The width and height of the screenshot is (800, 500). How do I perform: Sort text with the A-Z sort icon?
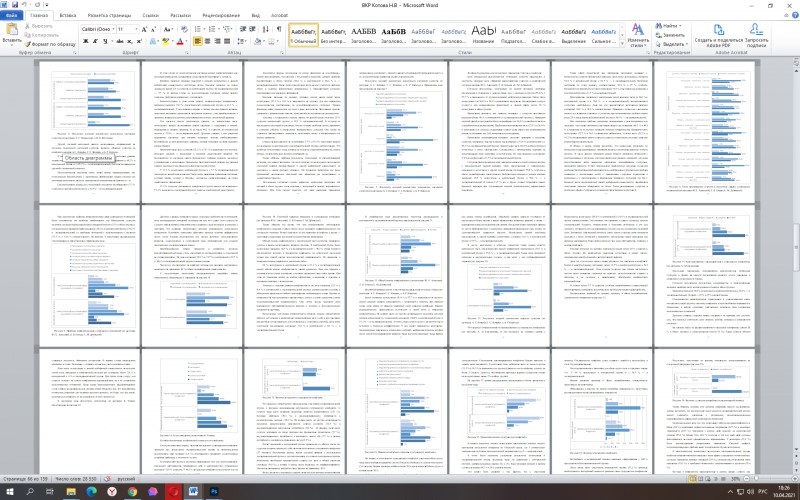[266, 29]
